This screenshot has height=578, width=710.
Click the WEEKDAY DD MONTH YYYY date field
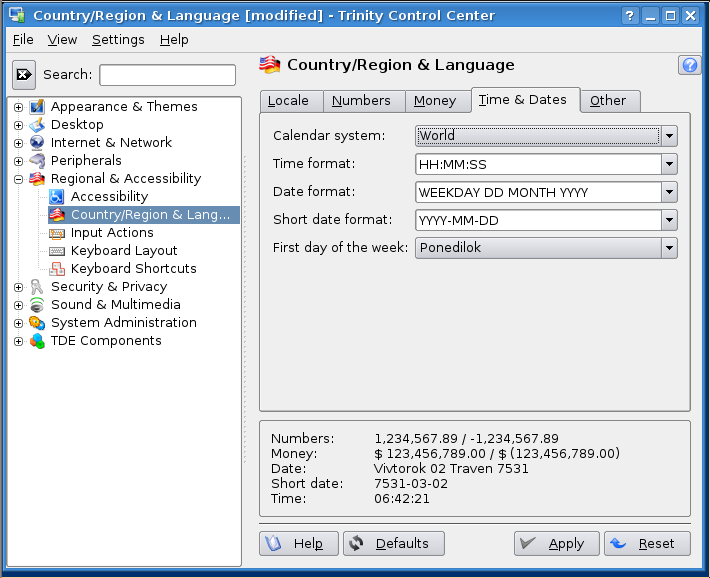[538, 193]
